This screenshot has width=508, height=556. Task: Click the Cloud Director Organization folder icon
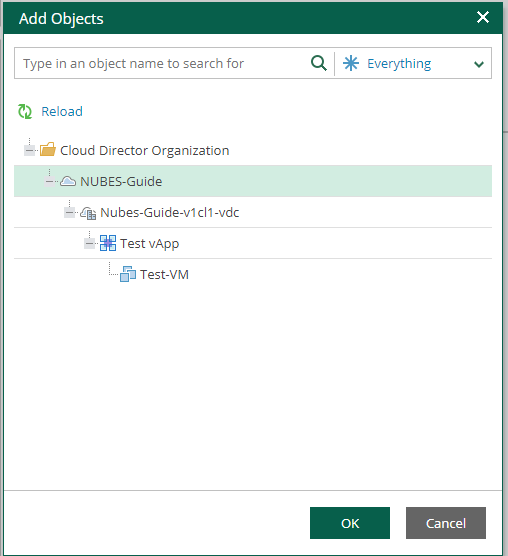pos(48,150)
